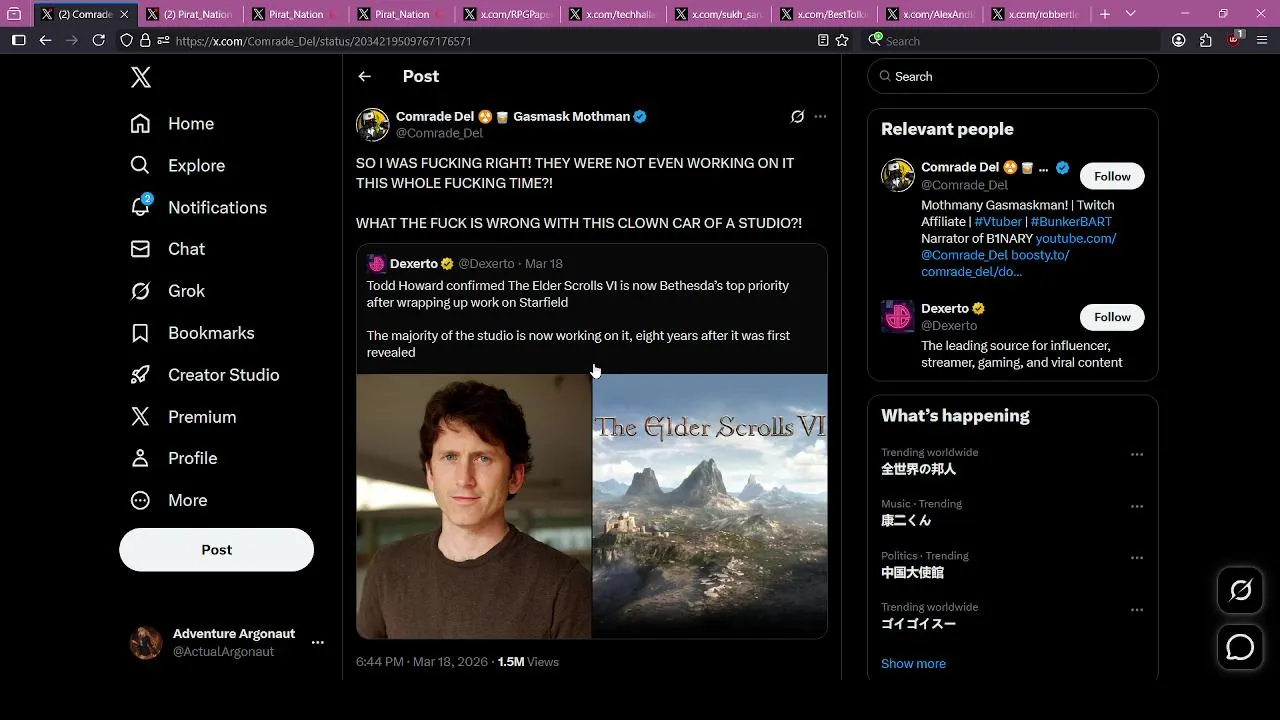Open the Explore page
The width and height of the screenshot is (1280, 720).
point(177,166)
